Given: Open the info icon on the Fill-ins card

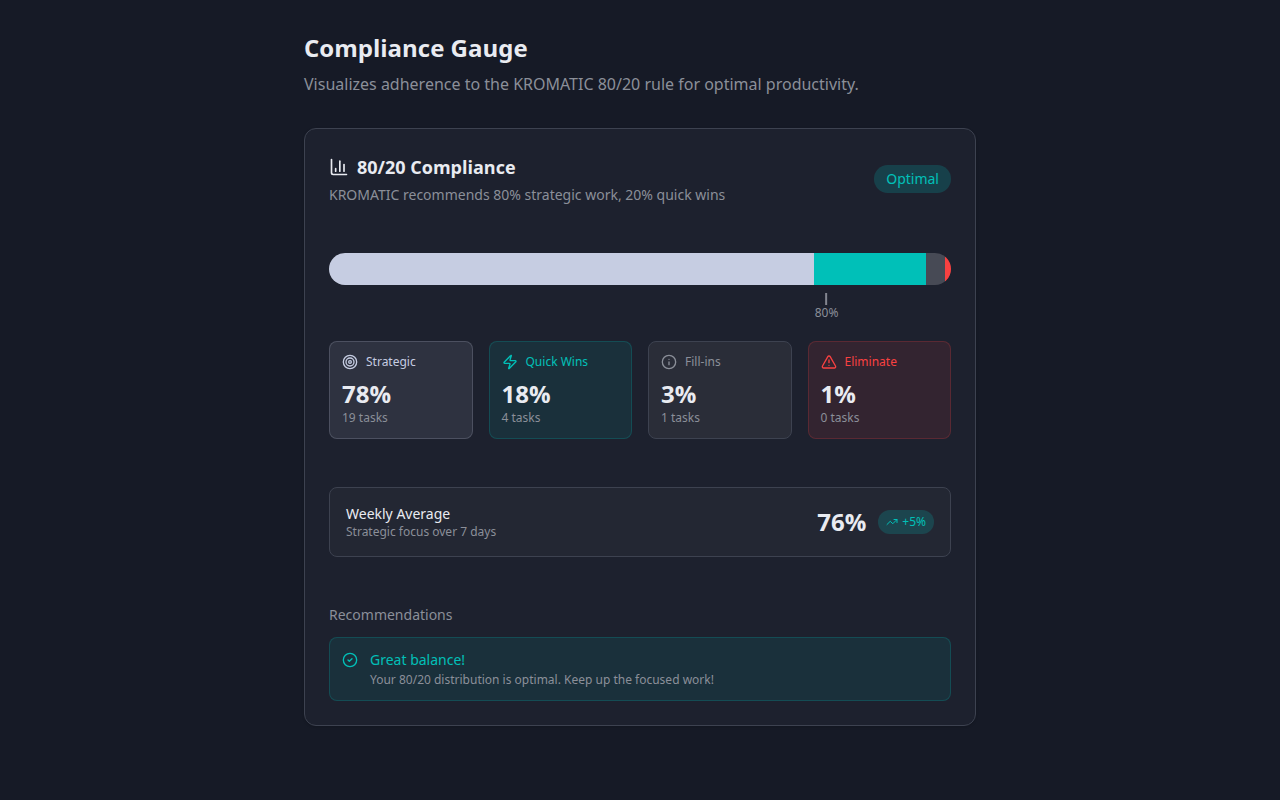Looking at the screenshot, I should (x=668, y=361).
